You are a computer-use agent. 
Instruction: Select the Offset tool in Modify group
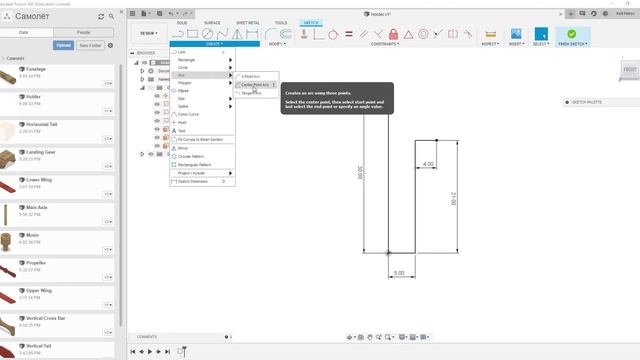pos(285,34)
